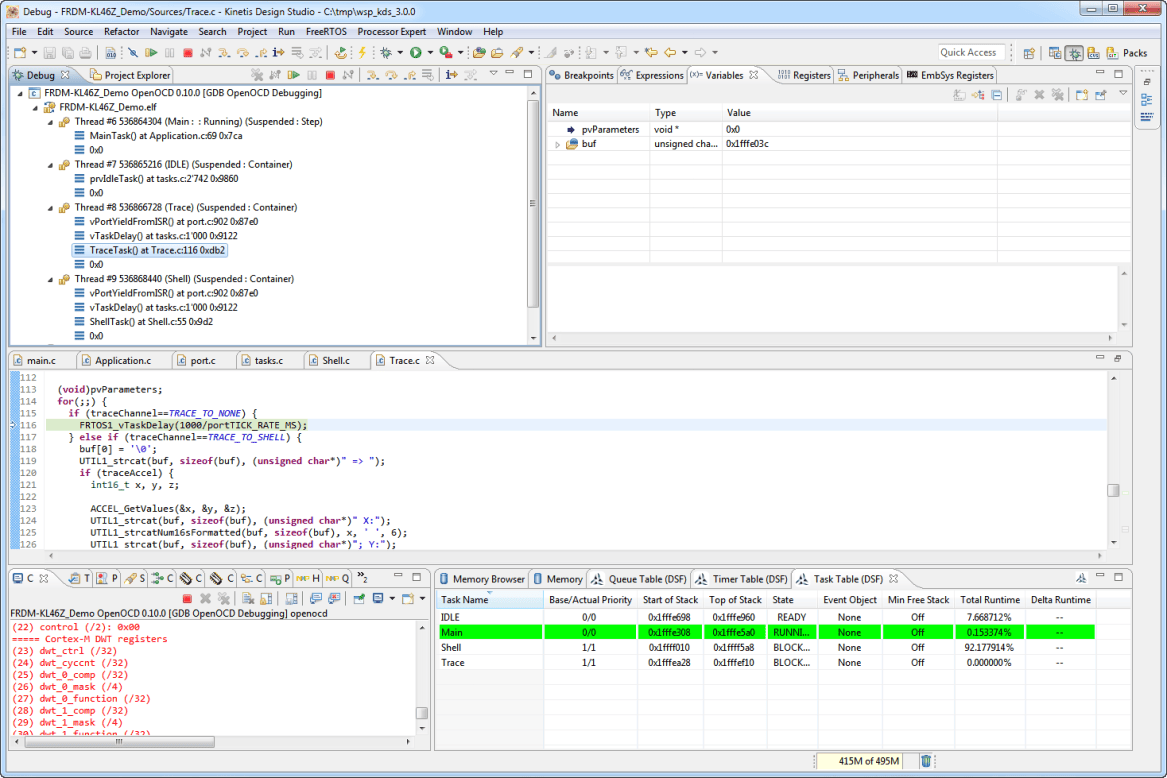Viewport: 1167px width, 778px height.
Task: Click the Quick Access search field
Action: [971, 52]
